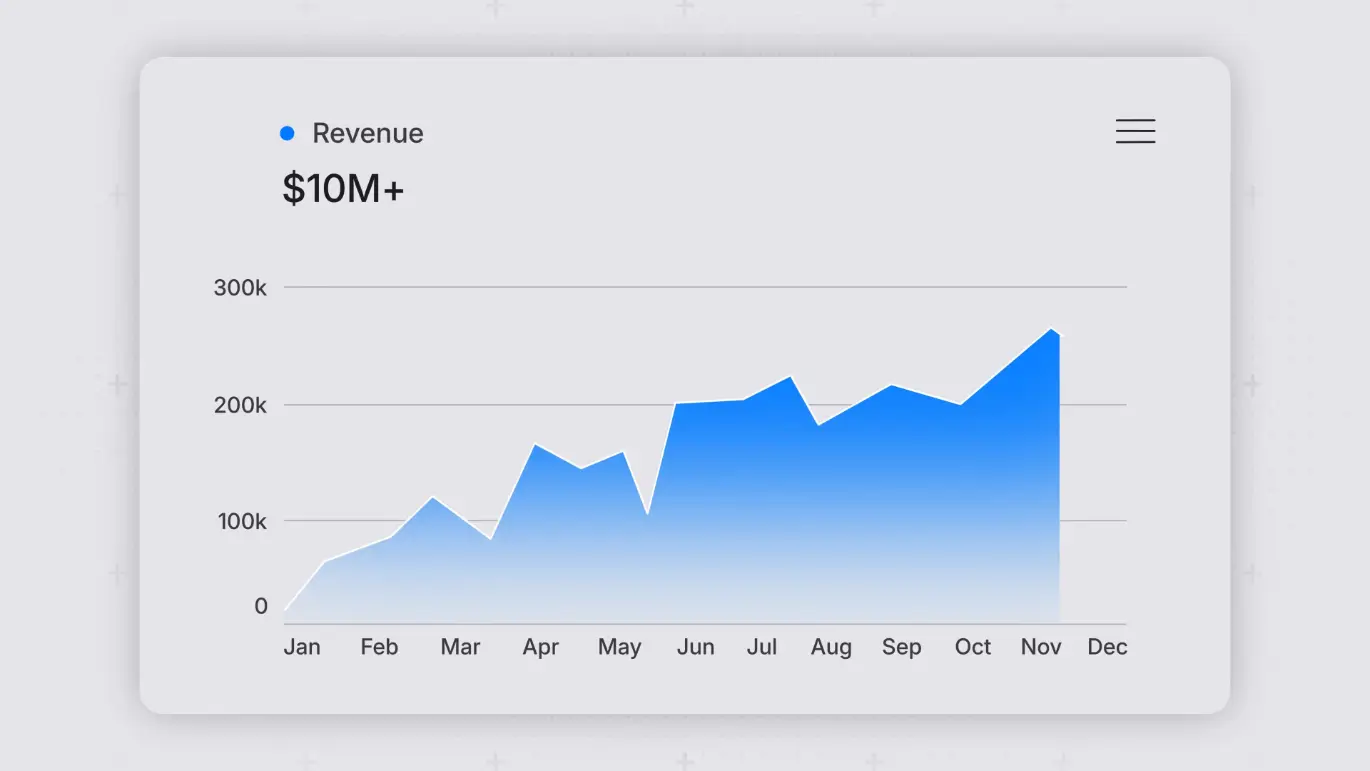Select the Jul axis label

pos(762,647)
